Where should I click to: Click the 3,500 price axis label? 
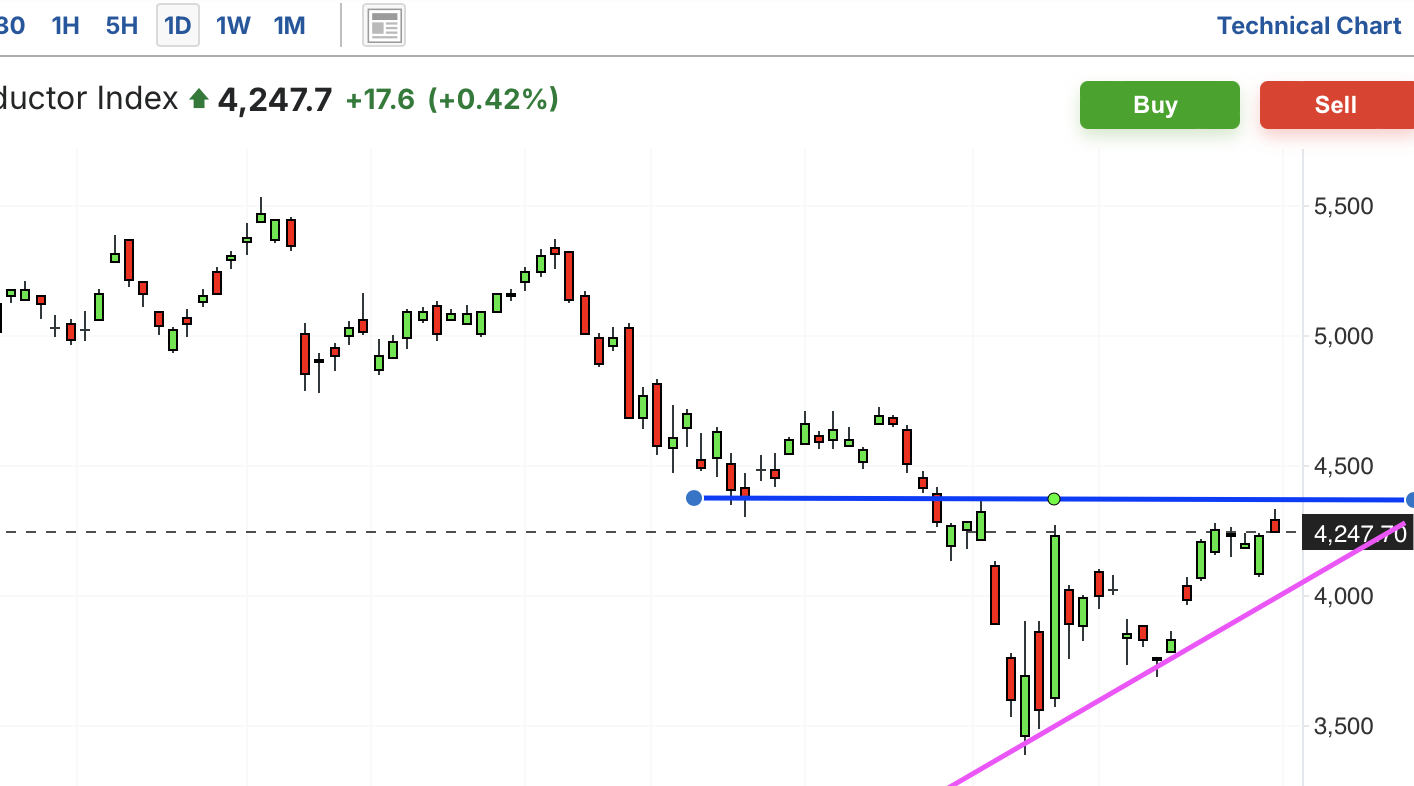click(x=1343, y=726)
